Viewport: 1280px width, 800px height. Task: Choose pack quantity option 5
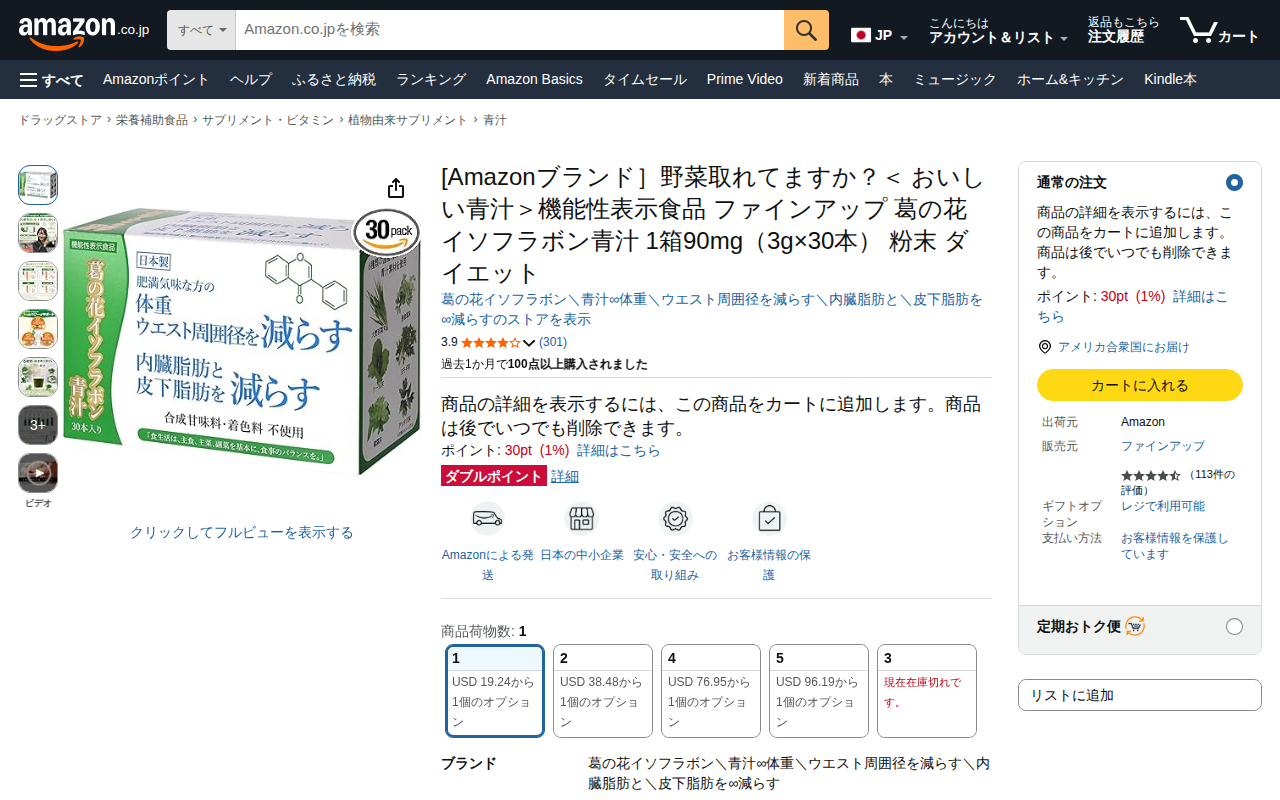[819, 691]
